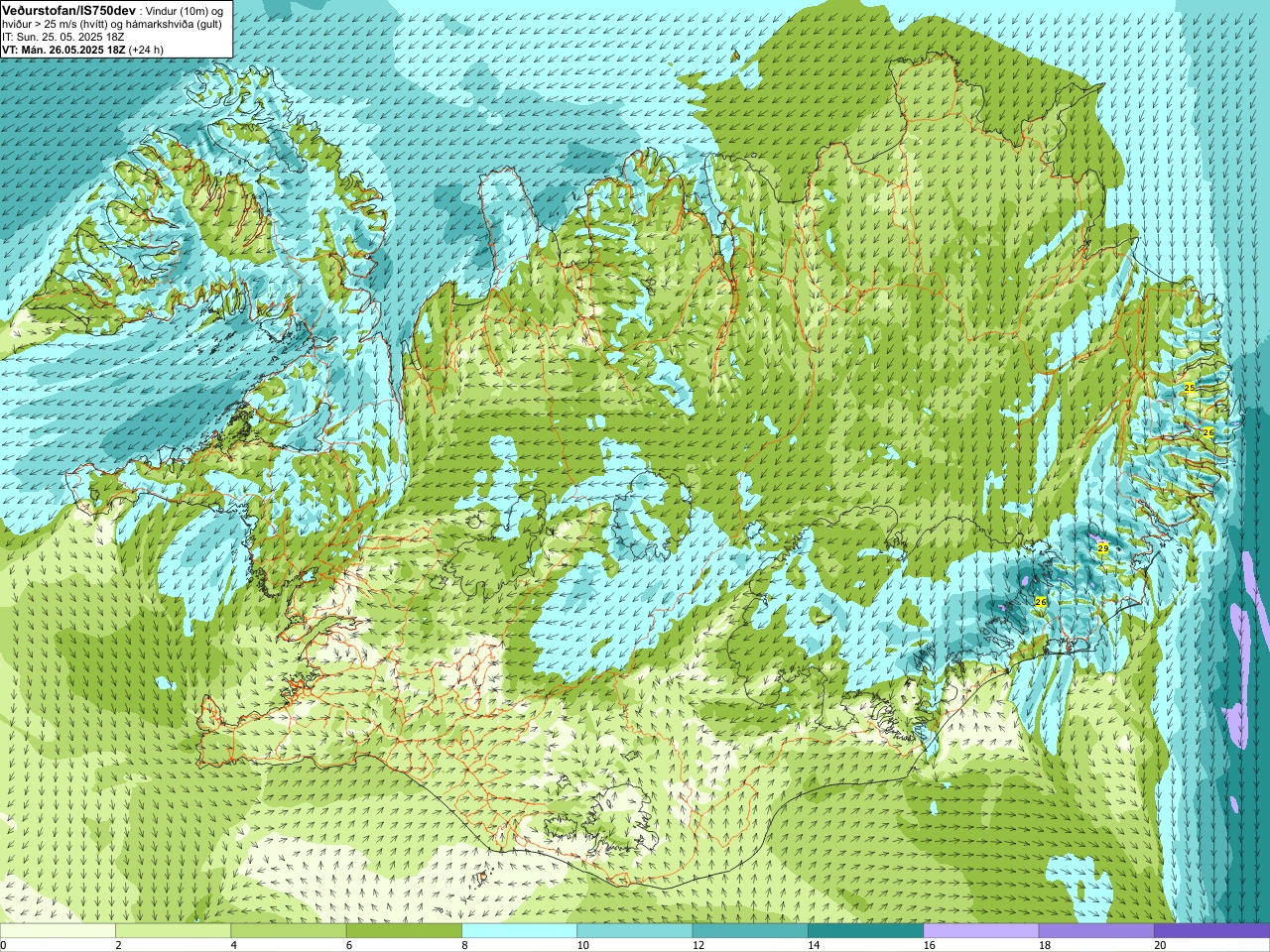The image size is (1270, 952).
Task: Click the legend tick value 18
Action: [x=1045, y=945]
